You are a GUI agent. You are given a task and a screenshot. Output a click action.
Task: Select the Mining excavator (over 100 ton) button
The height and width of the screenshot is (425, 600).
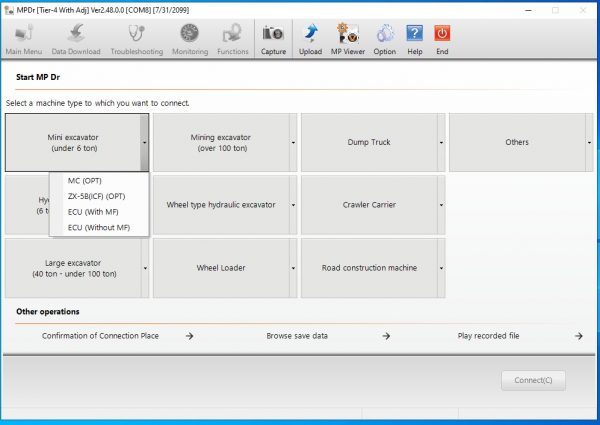[221, 142]
